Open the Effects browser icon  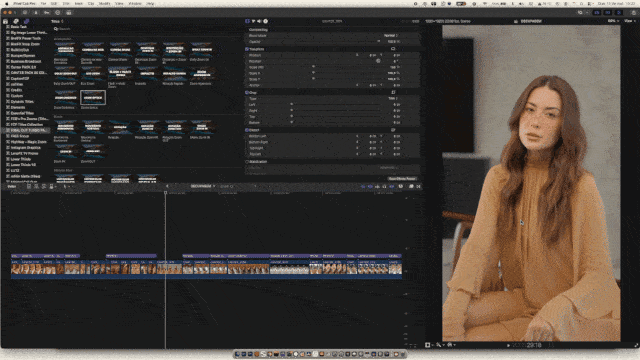coord(411,187)
